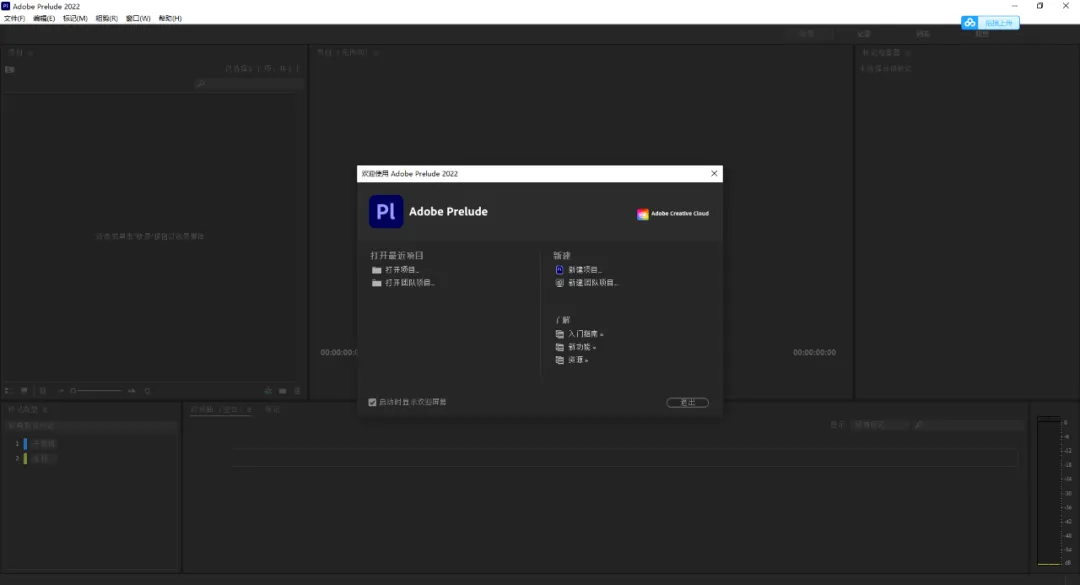The height and width of the screenshot is (585, 1080).
Task: Click the Pl Adobe Prelude app logo
Action: (x=386, y=212)
